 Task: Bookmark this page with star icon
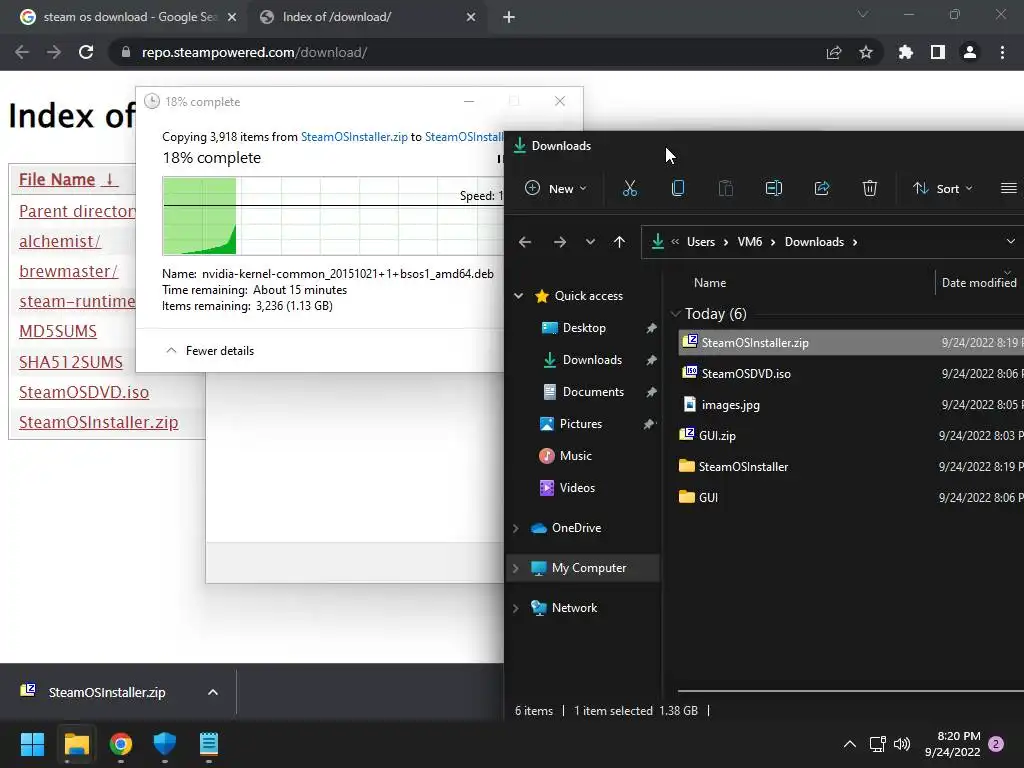866,52
